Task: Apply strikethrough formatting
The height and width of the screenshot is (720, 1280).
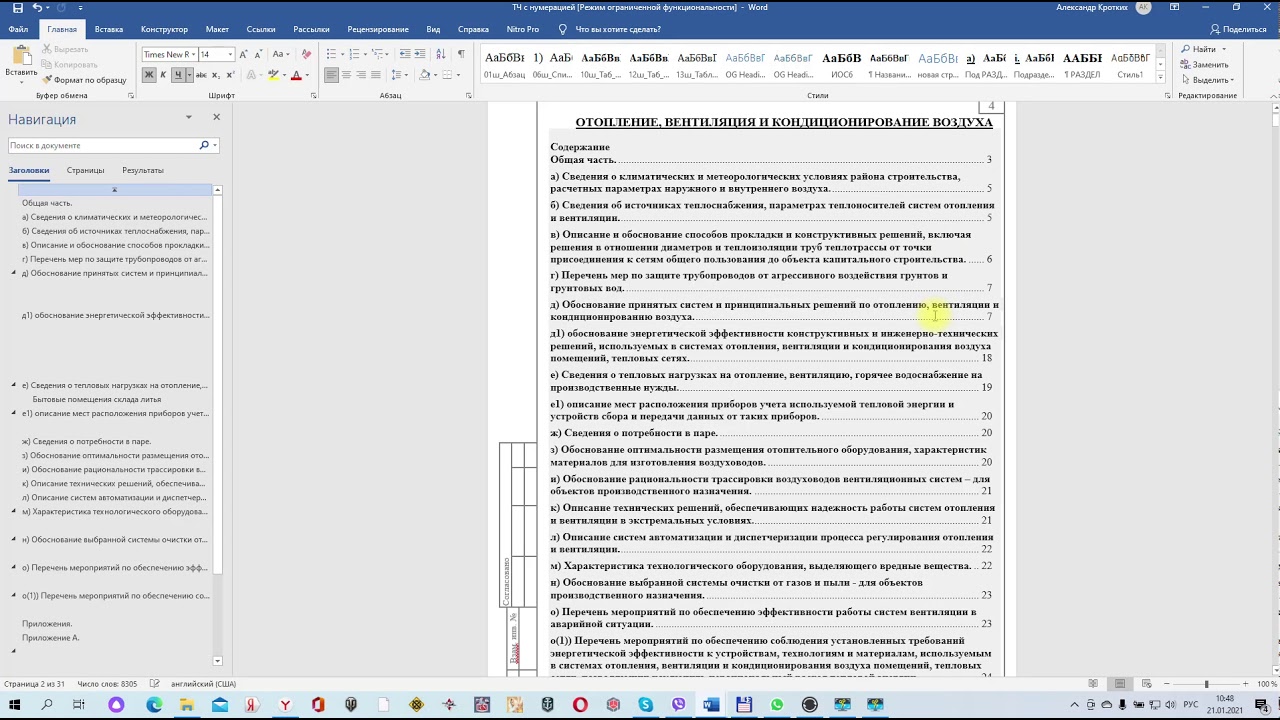Action: [x=201, y=75]
